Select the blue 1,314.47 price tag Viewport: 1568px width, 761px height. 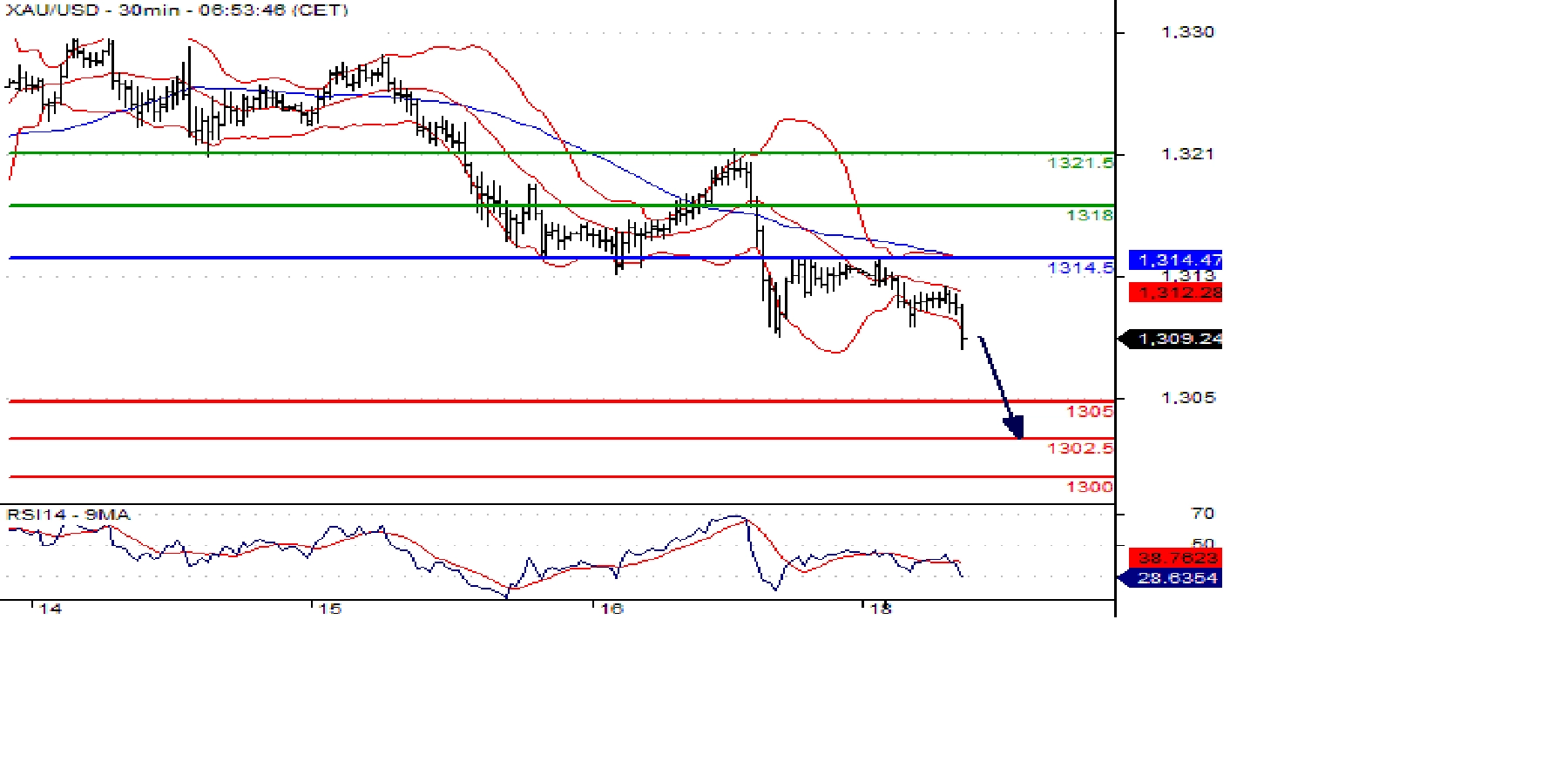point(1177,259)
